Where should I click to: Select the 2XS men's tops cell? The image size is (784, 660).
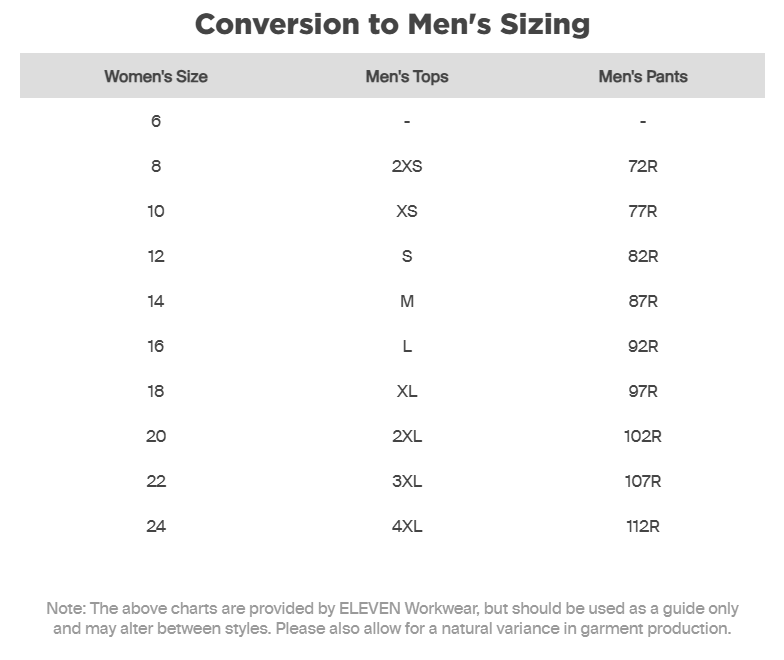[407, 166]
